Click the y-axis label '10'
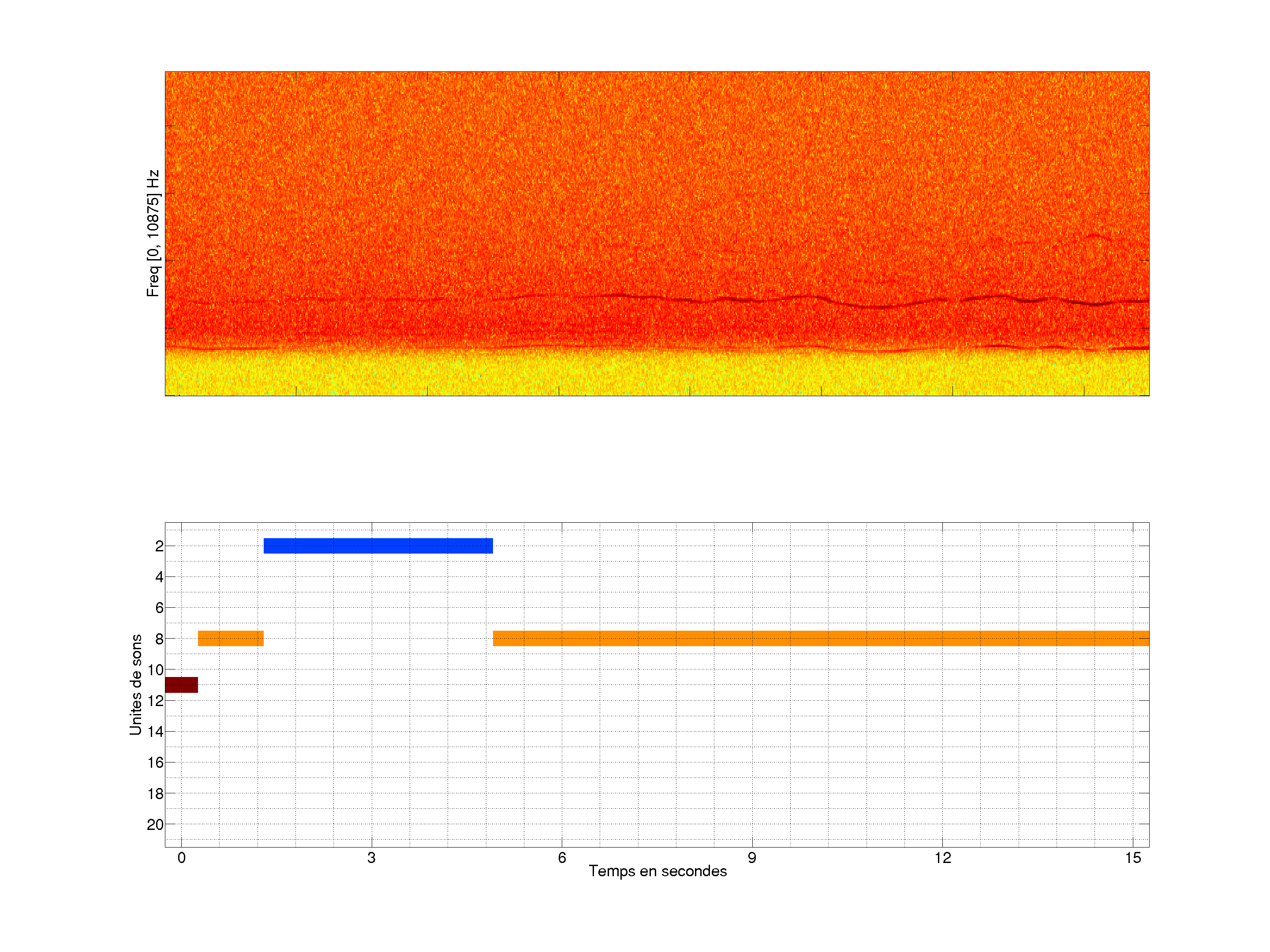The image size is (1270, 952). [x=155, y=669]
